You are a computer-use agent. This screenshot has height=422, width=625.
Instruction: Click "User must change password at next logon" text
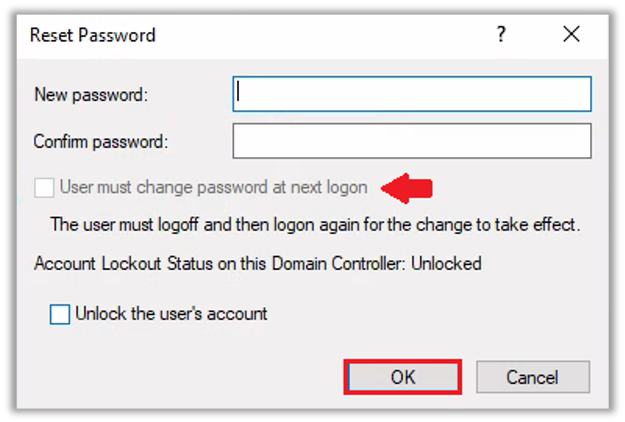[214, 187]
